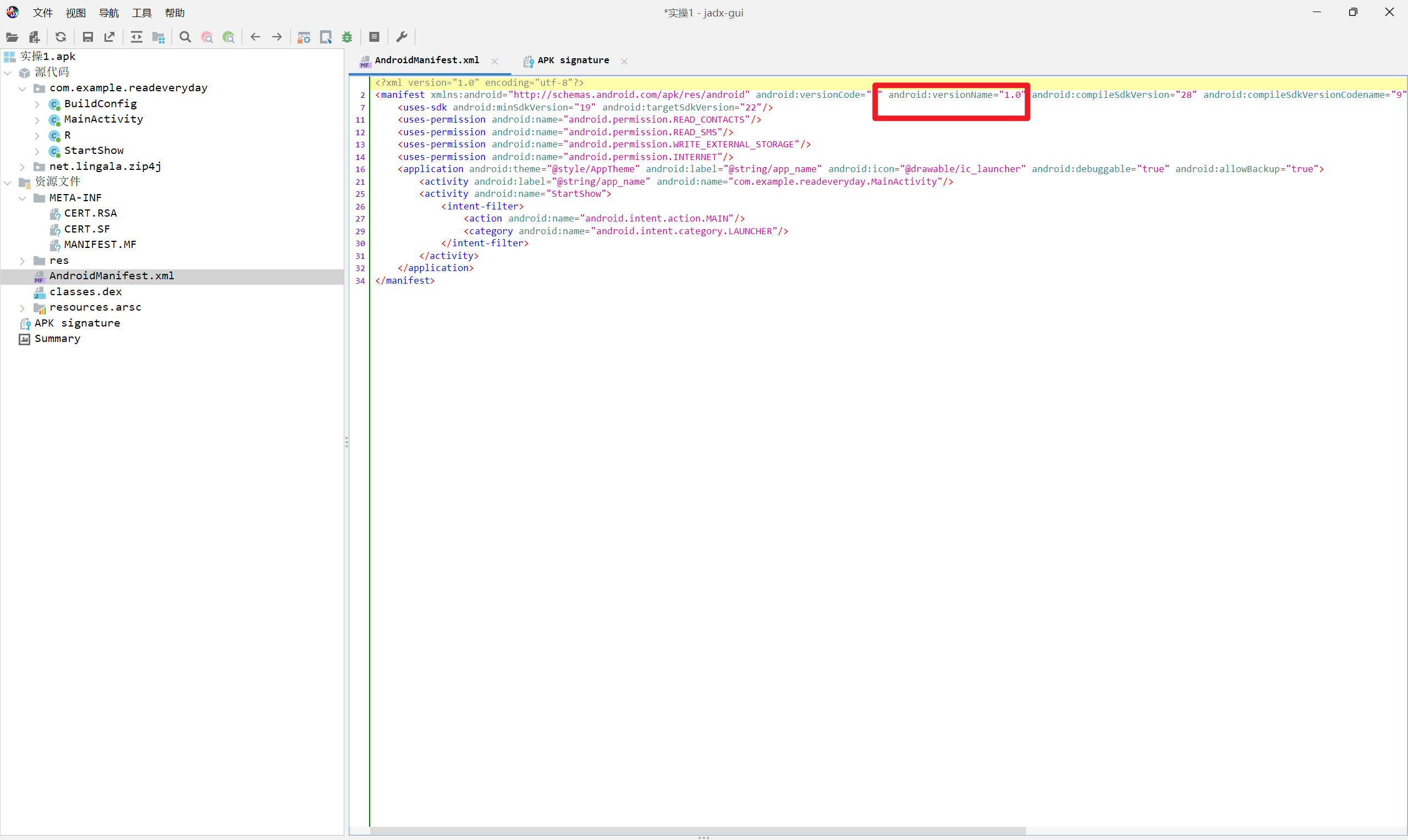Click WRITE_EXTERNAL_STORAGE permission text
Screen dimensions: 1408x840
click(681, 145)
